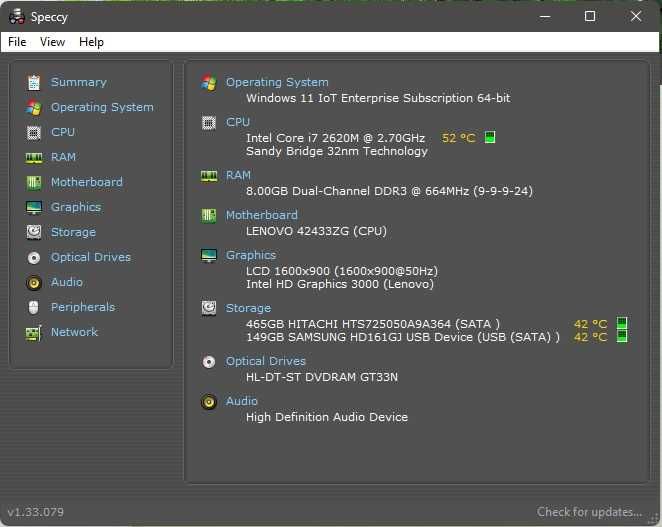Select Summary in the sidebar
Image resolution: width=662 pixels, height=527 pixels.
(79, 82)
